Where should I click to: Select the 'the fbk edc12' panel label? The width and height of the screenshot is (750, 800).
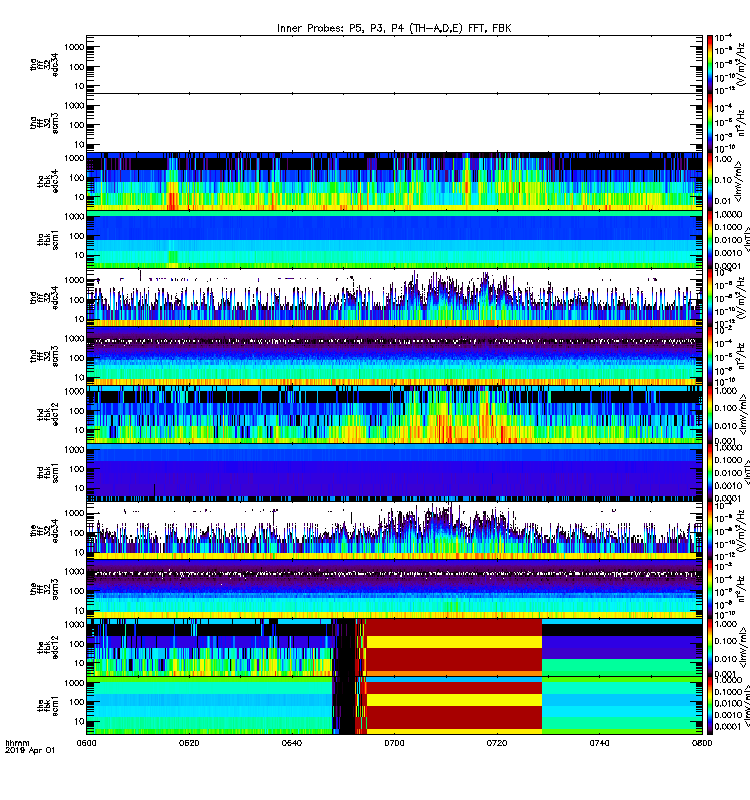click(x=48, y=647)
